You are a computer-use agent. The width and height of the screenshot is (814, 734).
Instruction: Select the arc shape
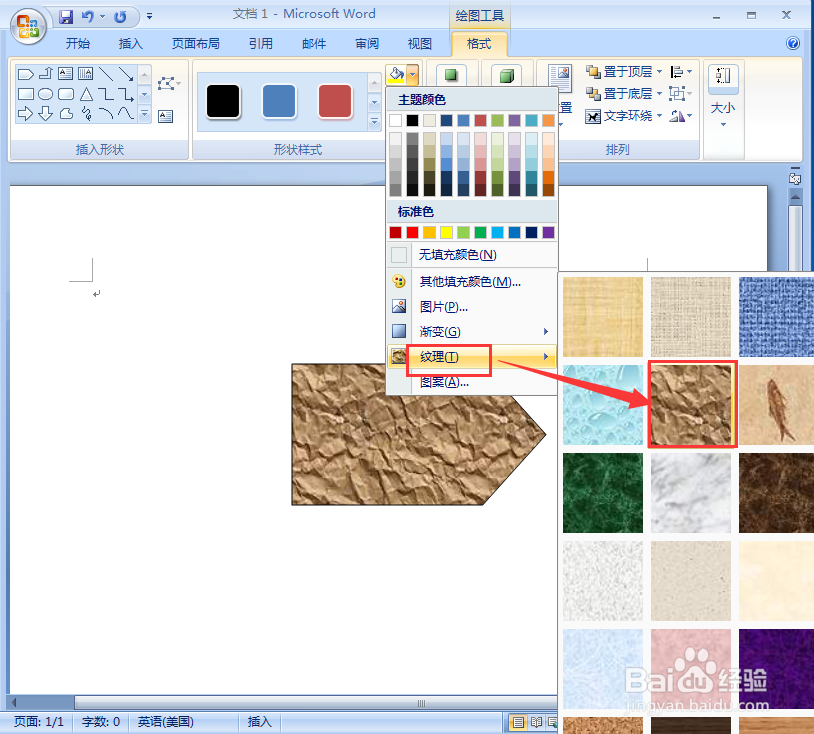coord(106,113)
